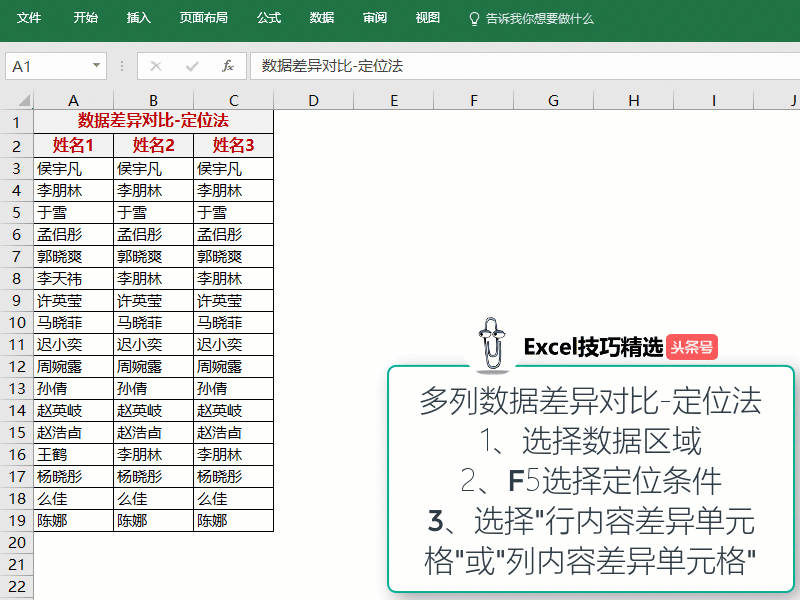Click 于雪 in column B
Screen dimensions: 800x600
[x=154, y=212]
